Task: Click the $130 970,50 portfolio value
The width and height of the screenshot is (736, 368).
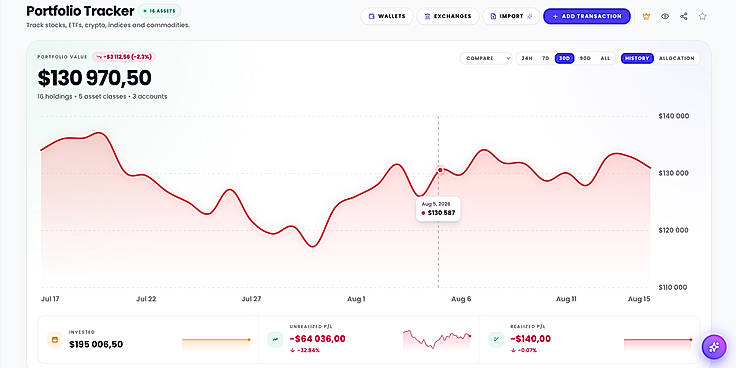Action: (x=94, y=78)
